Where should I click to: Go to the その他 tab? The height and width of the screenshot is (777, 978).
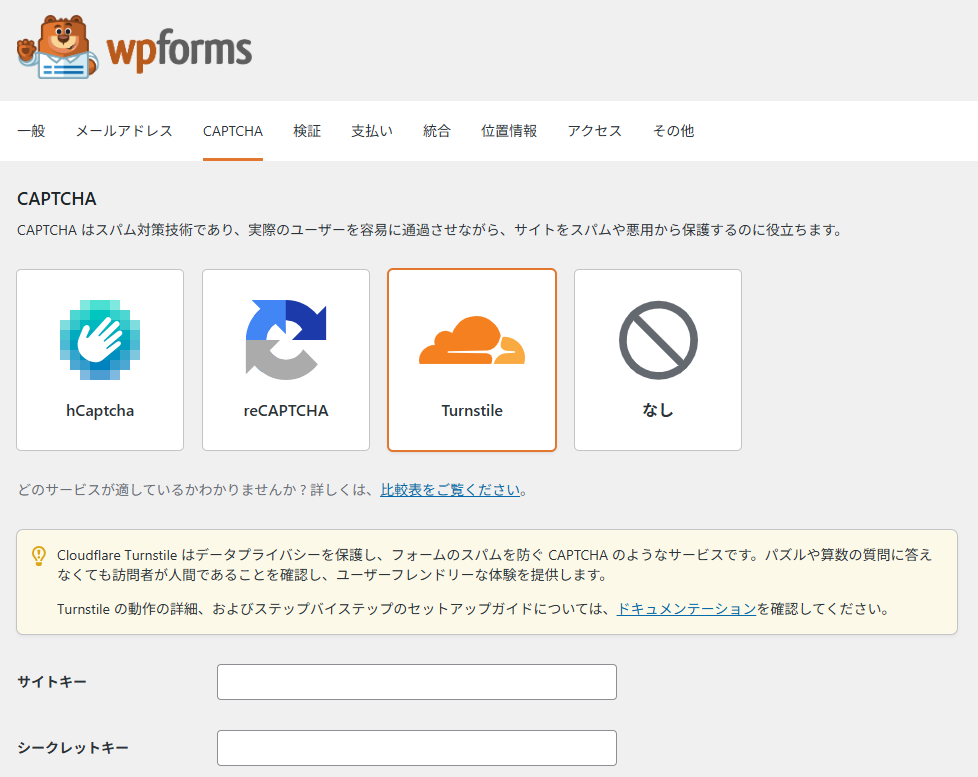tap(673, 131)
